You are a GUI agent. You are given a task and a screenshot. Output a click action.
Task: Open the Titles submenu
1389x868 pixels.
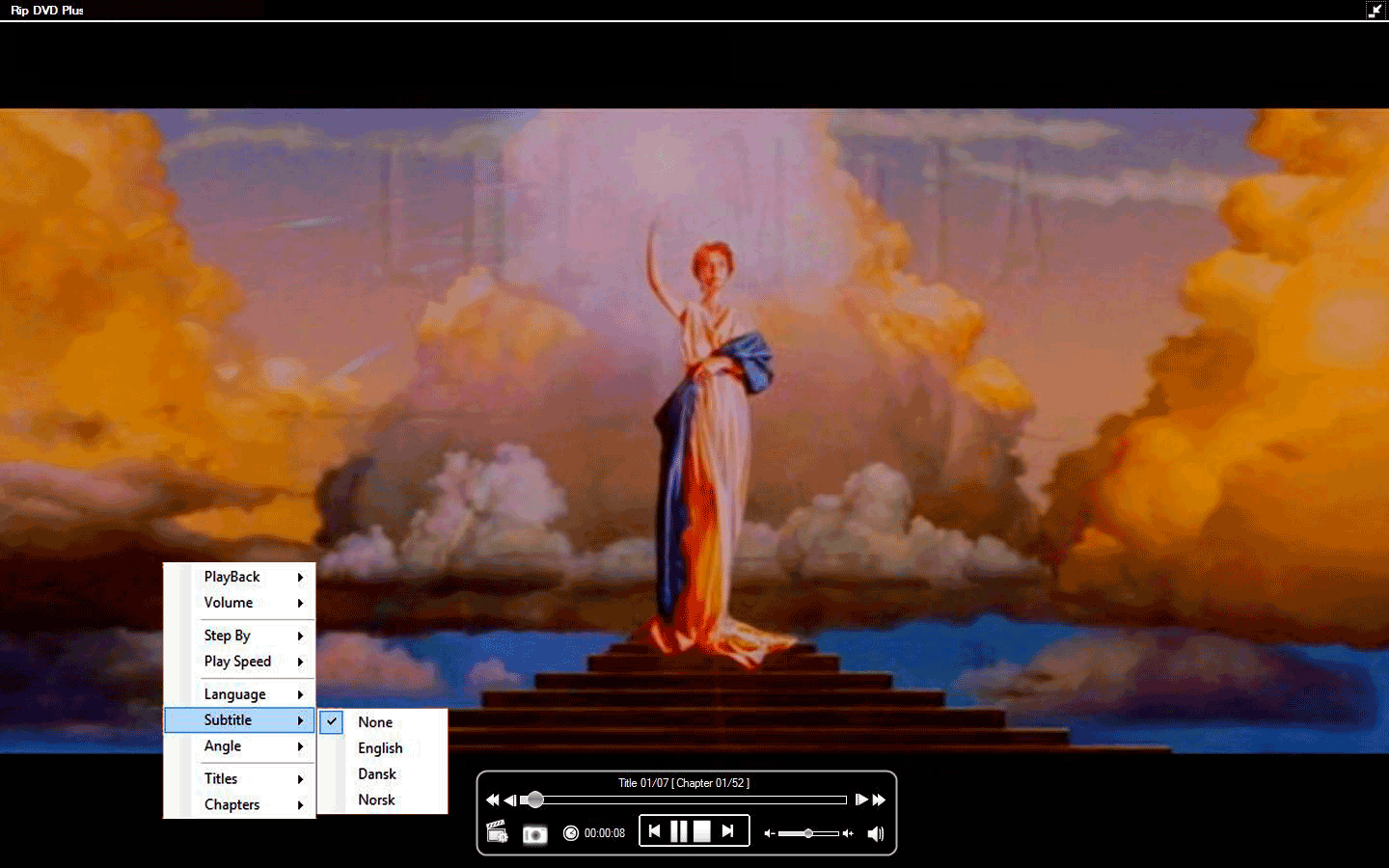(x=239, y=779)
